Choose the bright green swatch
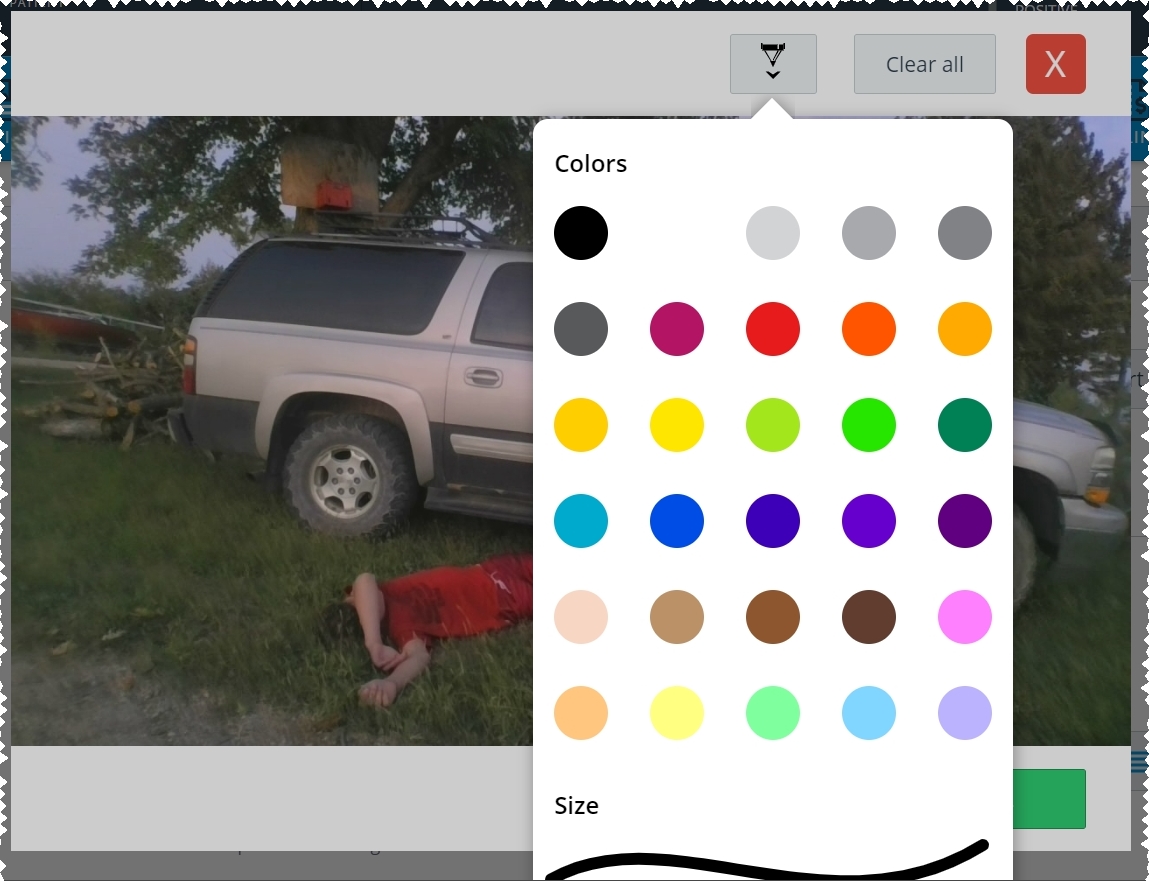This screenshot has height=892, width=1149. coord(868,425)
